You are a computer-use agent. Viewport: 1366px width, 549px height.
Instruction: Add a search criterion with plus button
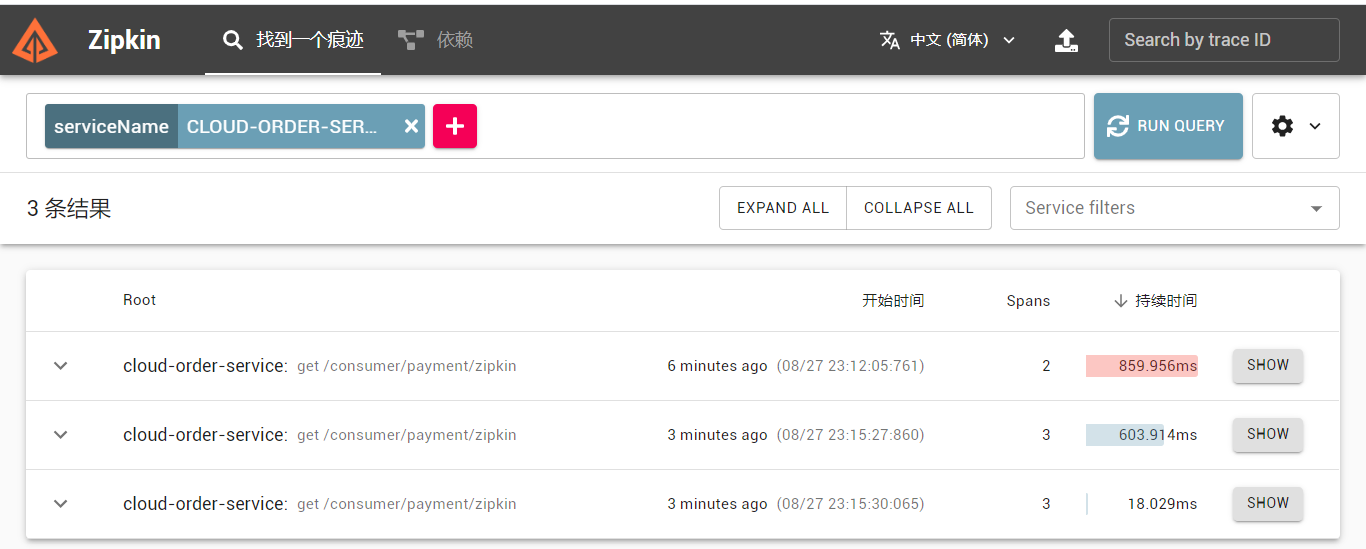455,126
